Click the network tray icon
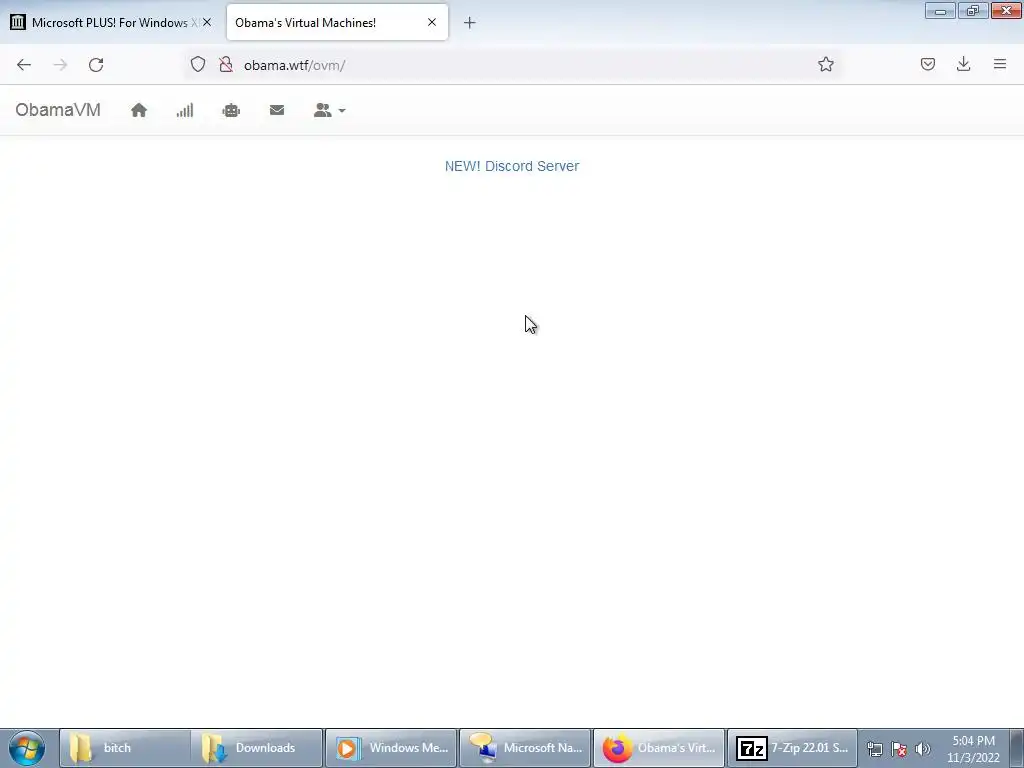Image resolution: width=1024 pixels, height=768 pixels. click(x=874, y=749)
